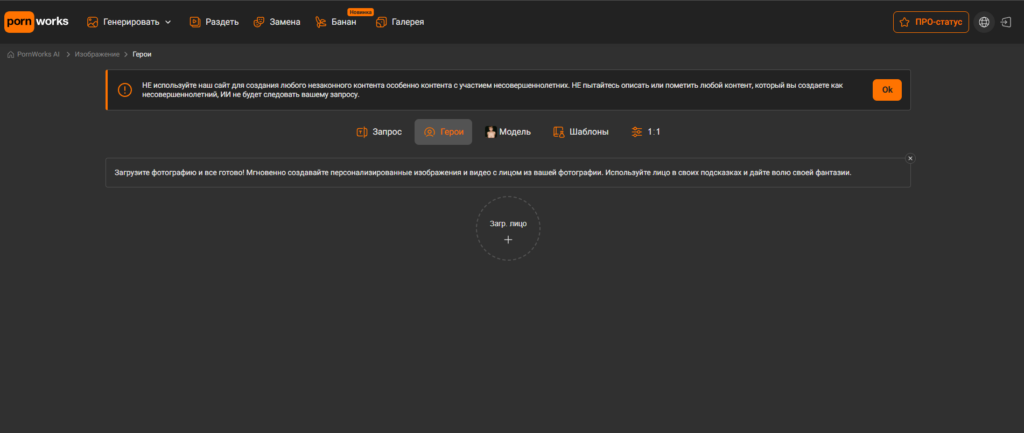The width and height of the screenshot is (1024, 433).
Task: Click the orange warning exclamation icon
Action: tap(125, 90)
